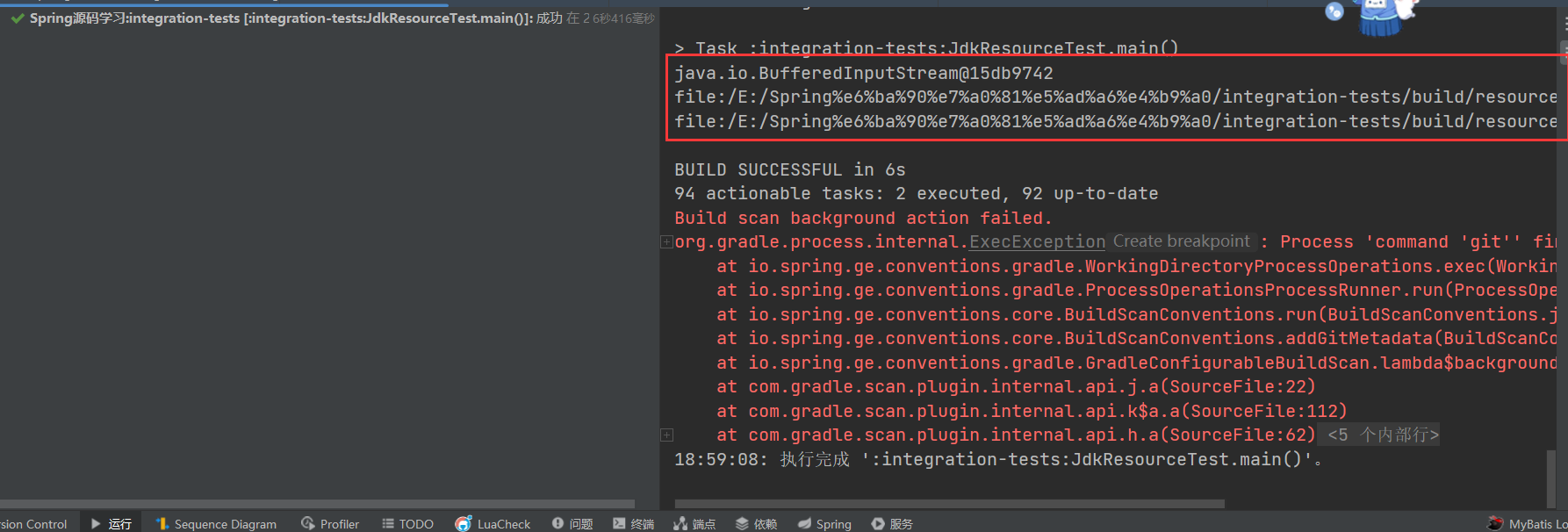The width and height of the screenshot is (1568, 532).
Task: Follow the ExecException class link
Action: (1037, 241)
